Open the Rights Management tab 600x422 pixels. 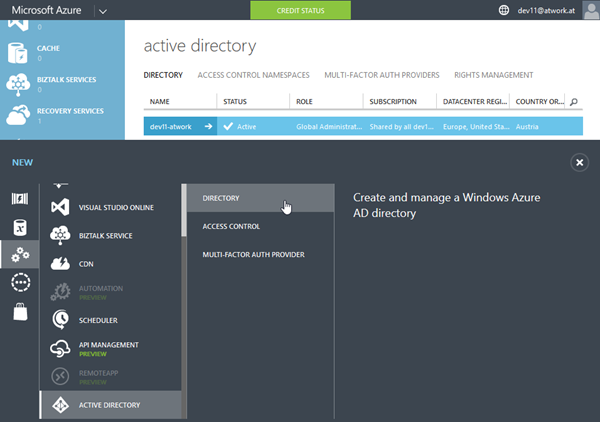point(493,75)
